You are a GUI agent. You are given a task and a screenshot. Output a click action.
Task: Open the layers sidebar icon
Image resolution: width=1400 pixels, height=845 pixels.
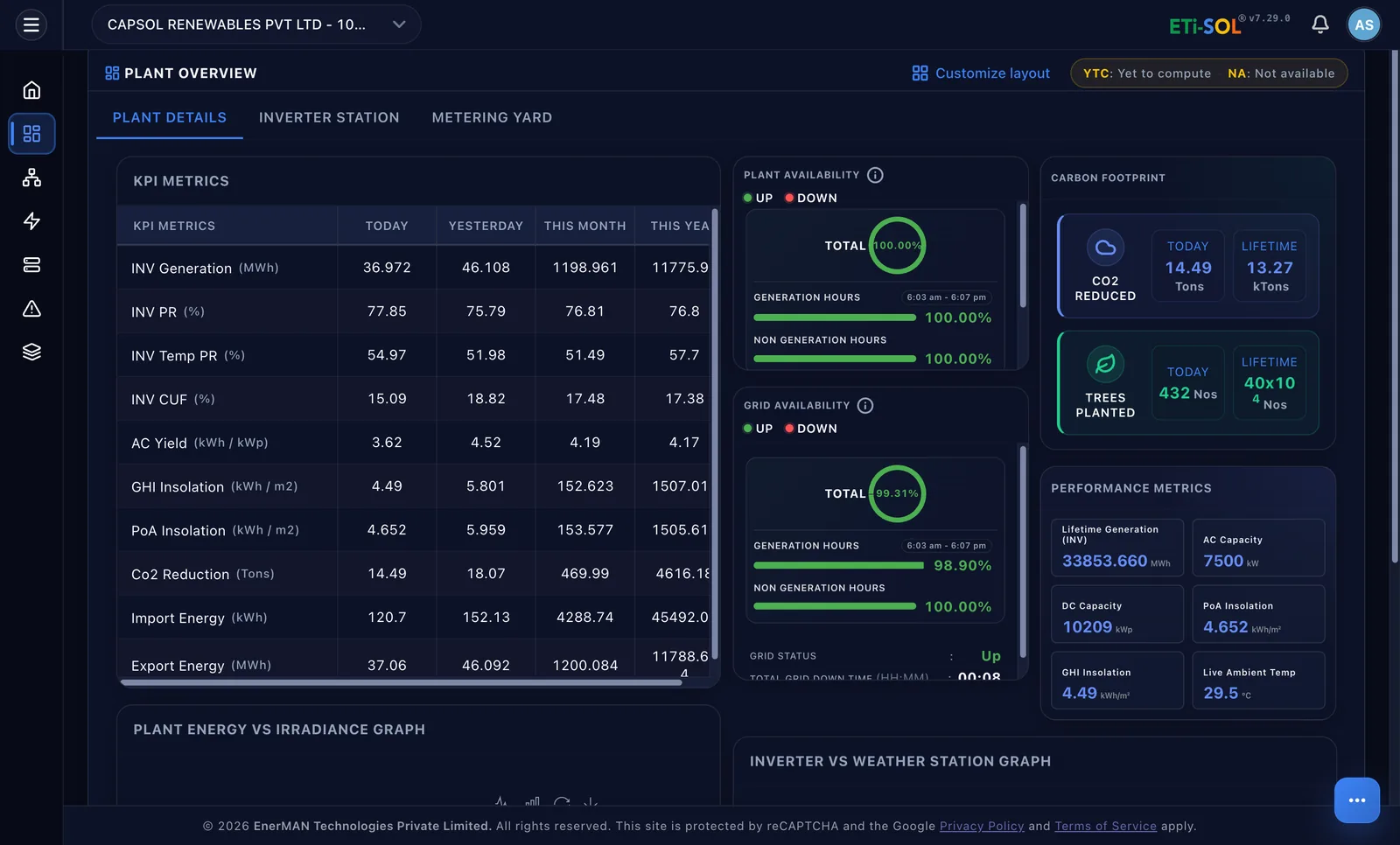tap(31, 352)
